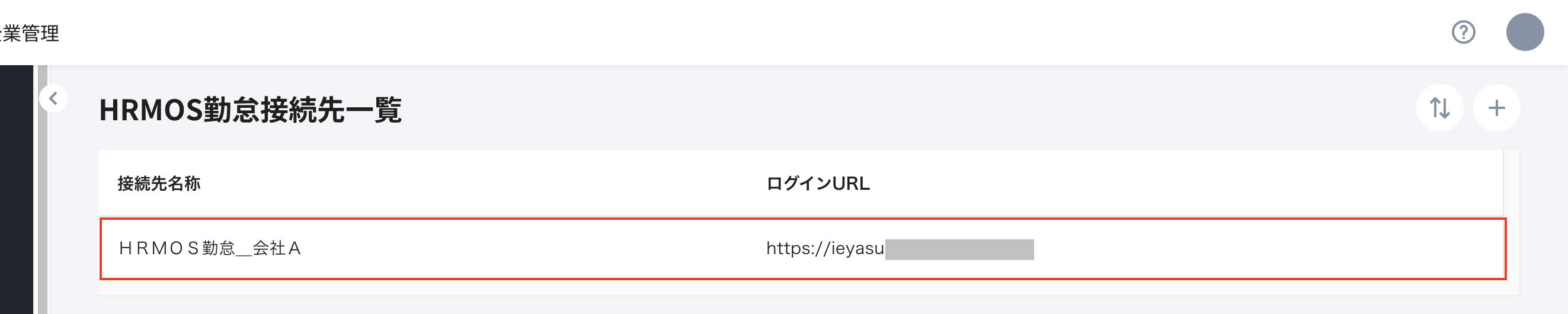The width and height of the screenshot is (1568, 314).
Task: Click the HRMOS勤怠接続先一覧 page heading
Action: [x=250, y=110]
